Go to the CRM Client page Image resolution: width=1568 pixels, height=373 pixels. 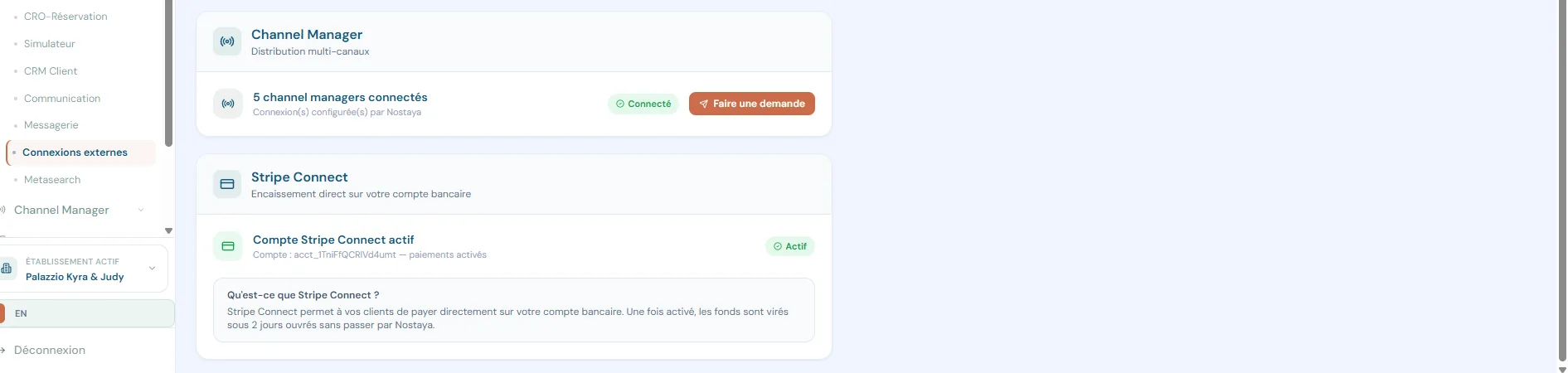[51, 71]
